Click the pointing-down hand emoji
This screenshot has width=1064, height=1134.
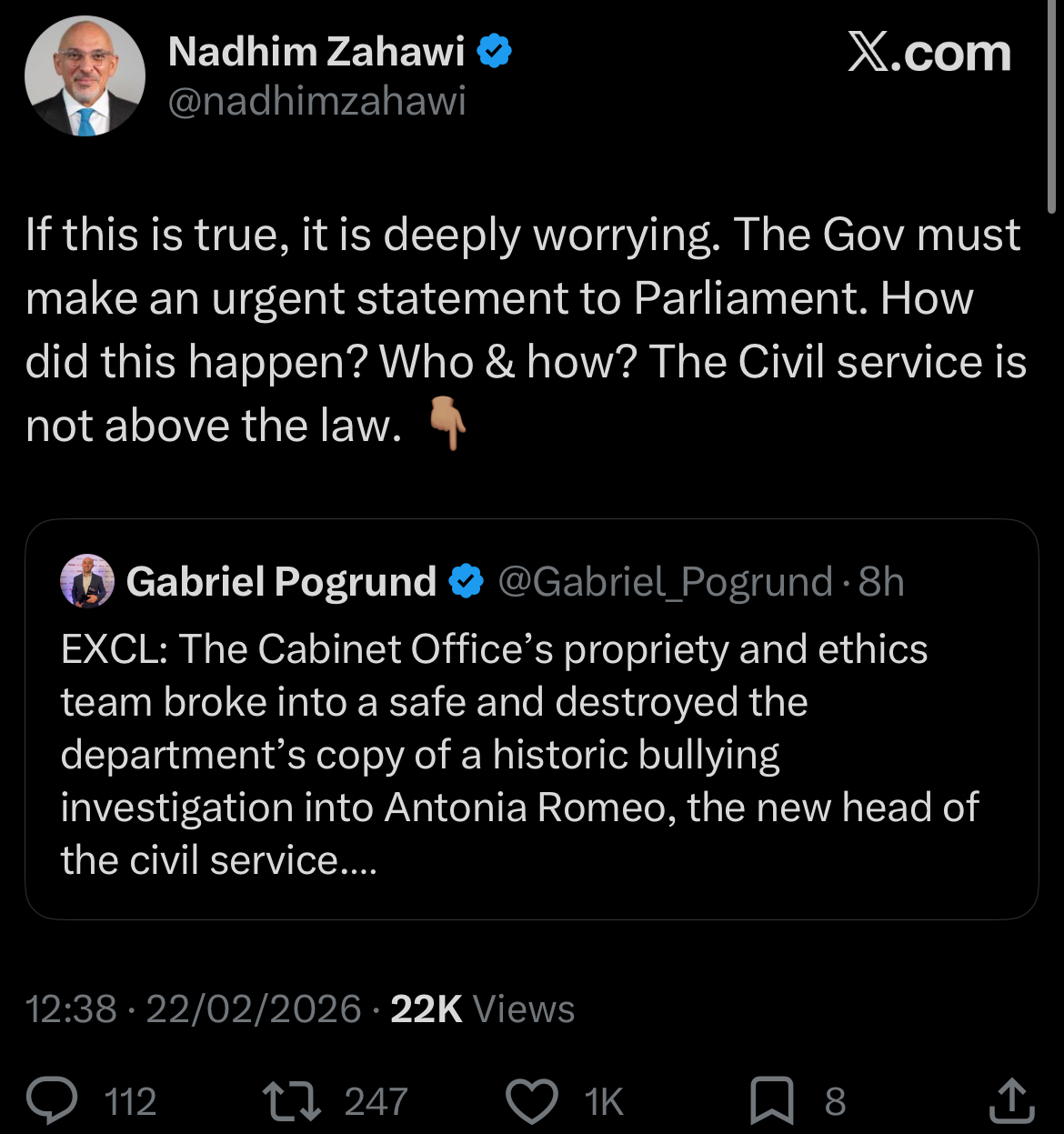click(447, 426)
